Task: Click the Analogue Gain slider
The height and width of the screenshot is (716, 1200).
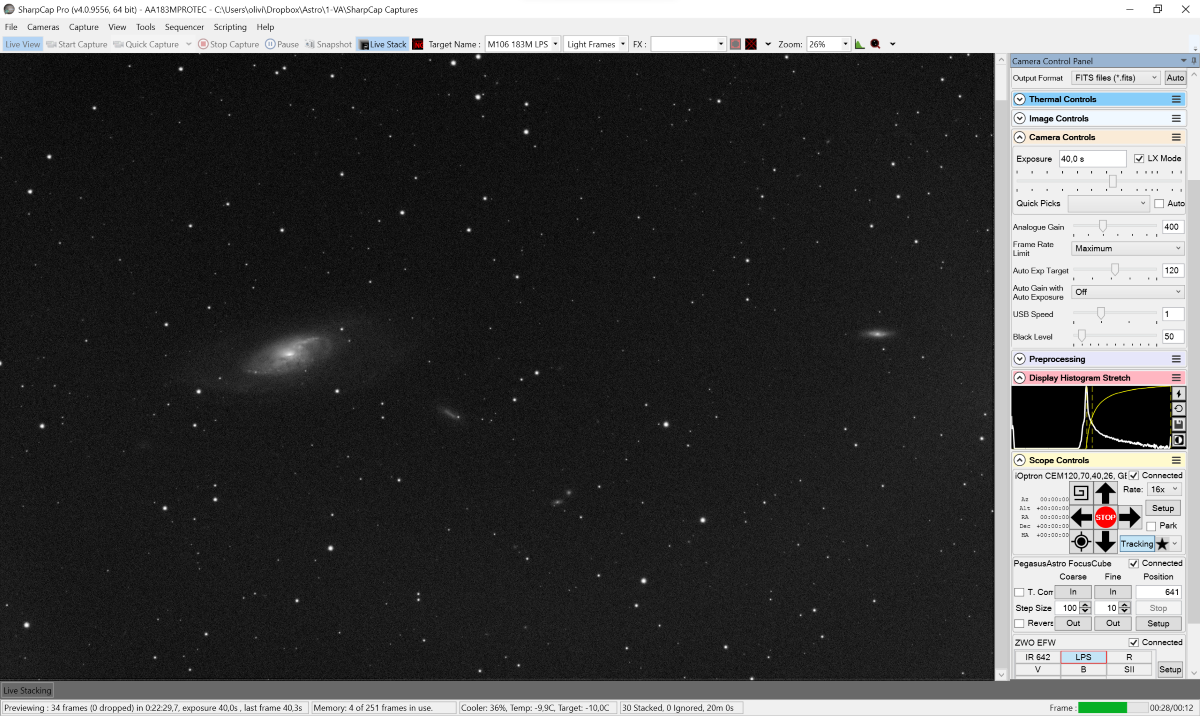Action: [1103, 227]
